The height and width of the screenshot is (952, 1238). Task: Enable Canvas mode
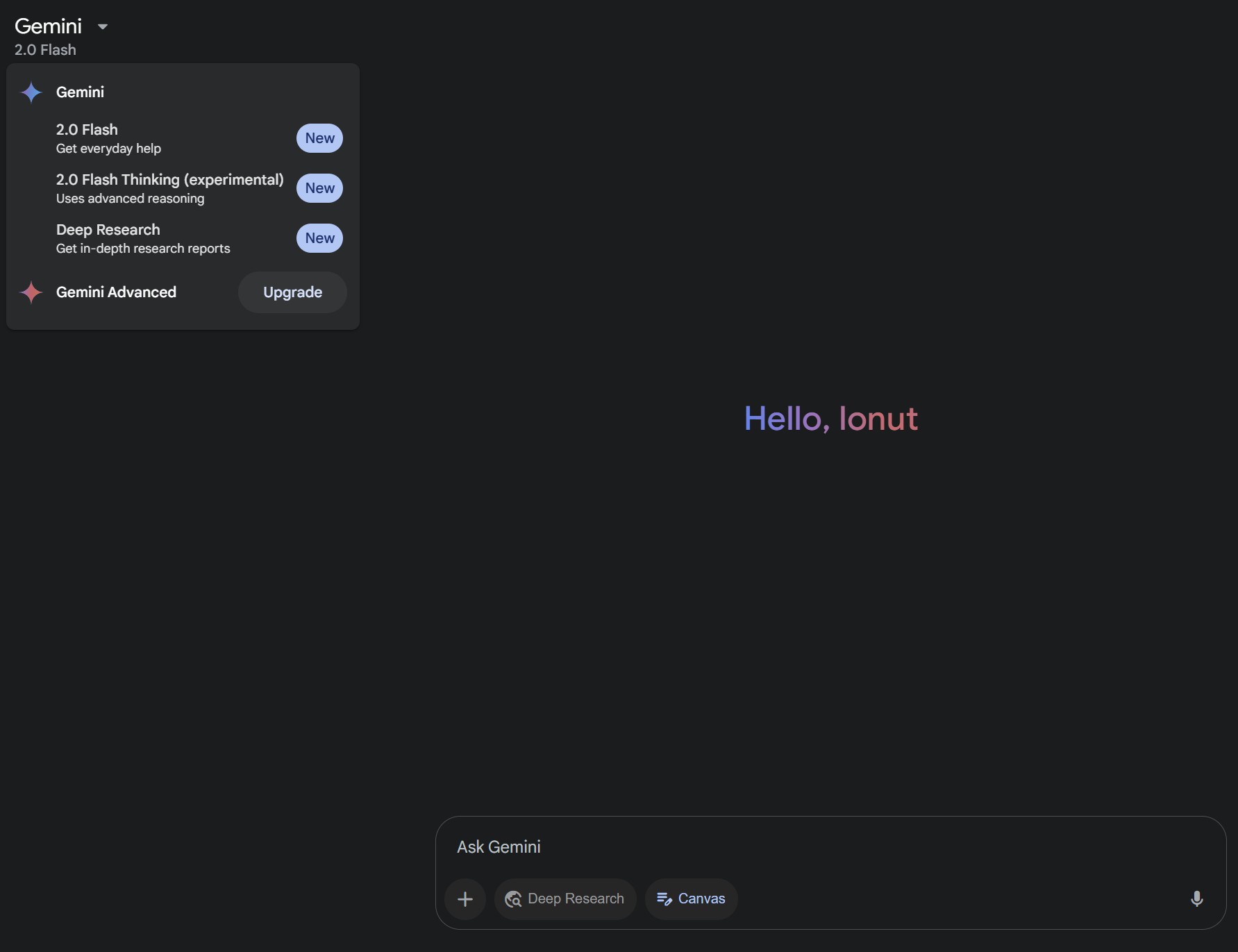690,899
